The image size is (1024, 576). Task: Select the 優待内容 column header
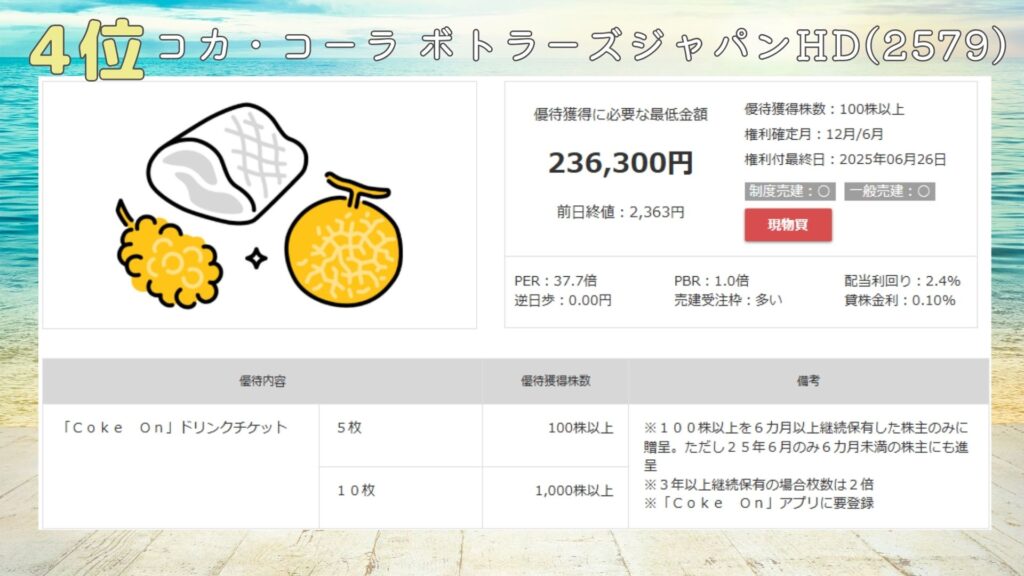(263, 381)
